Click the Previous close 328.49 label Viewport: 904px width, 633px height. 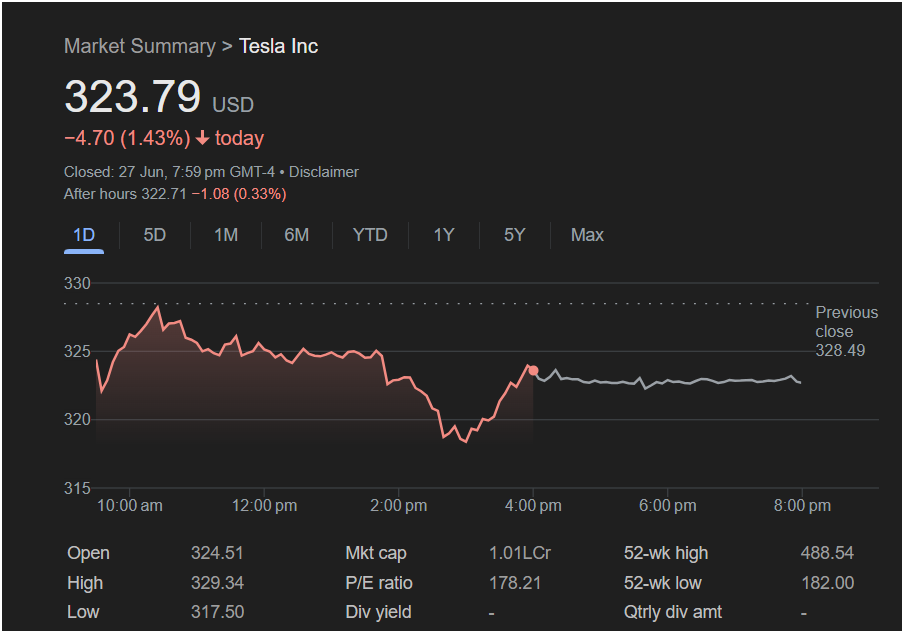click(846, 331)
